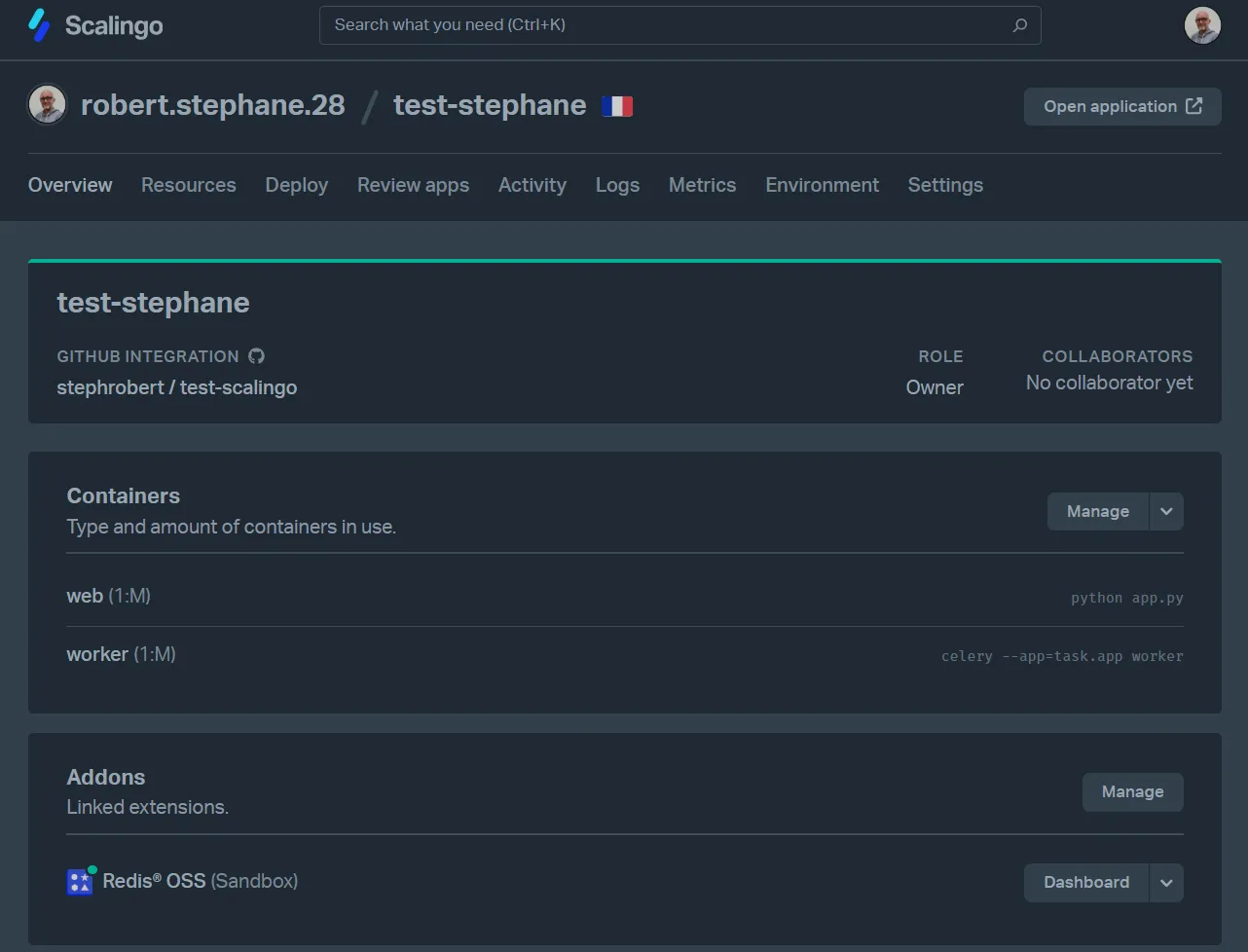Click the external link icon on Open application

(1196, 106)
